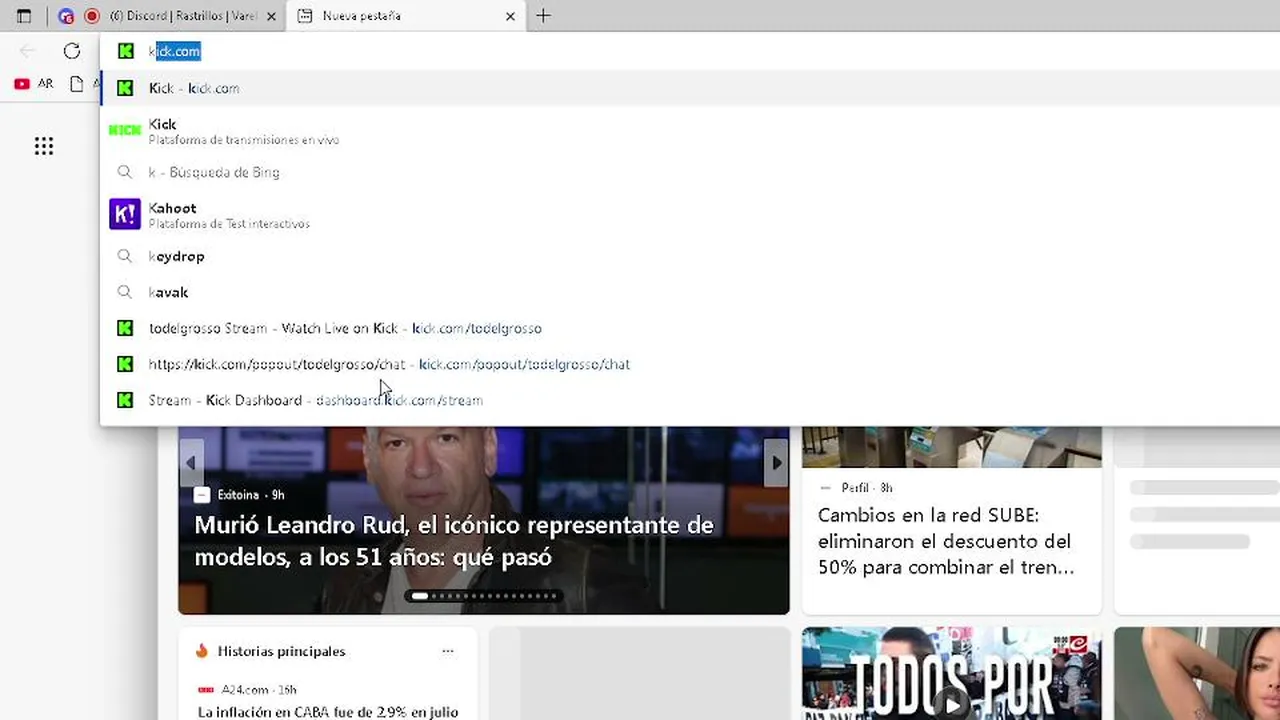Switch to the Discord Rastrillos tab

click(x=170, y=16)
